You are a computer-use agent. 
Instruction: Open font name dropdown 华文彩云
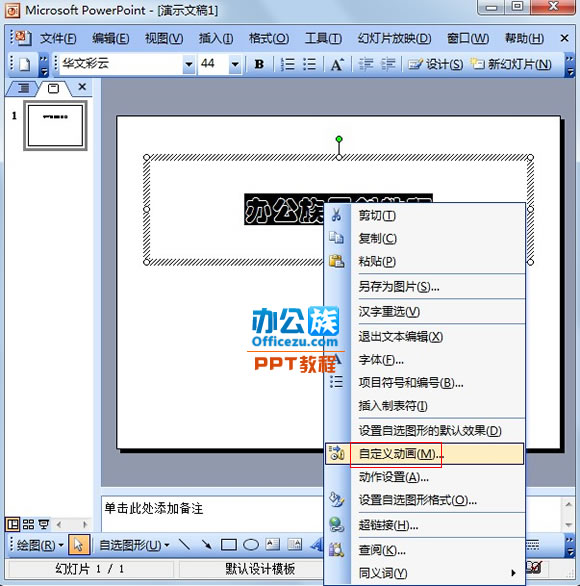tap(189, 65)
